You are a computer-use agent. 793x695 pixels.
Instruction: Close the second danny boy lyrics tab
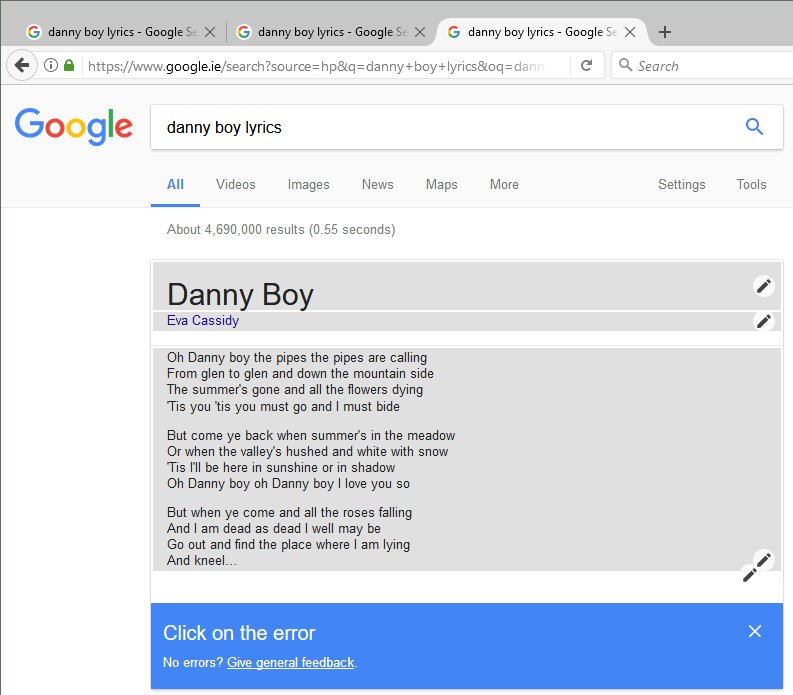click(420, 32)
